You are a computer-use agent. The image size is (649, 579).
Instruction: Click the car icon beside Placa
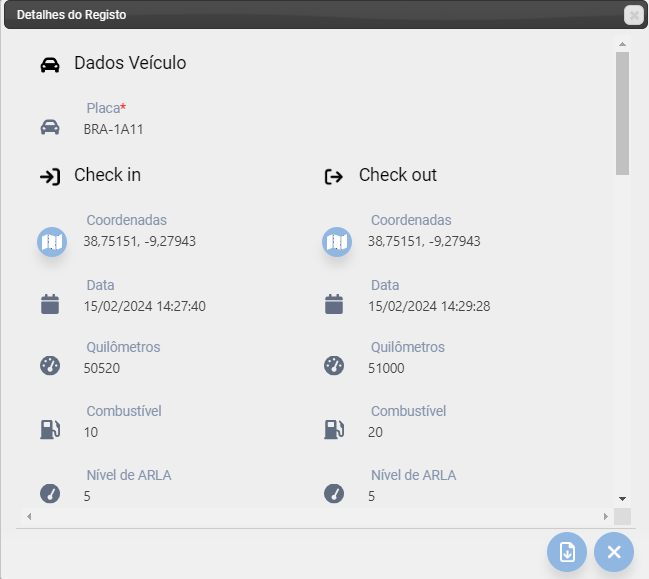tap(50, 127)
